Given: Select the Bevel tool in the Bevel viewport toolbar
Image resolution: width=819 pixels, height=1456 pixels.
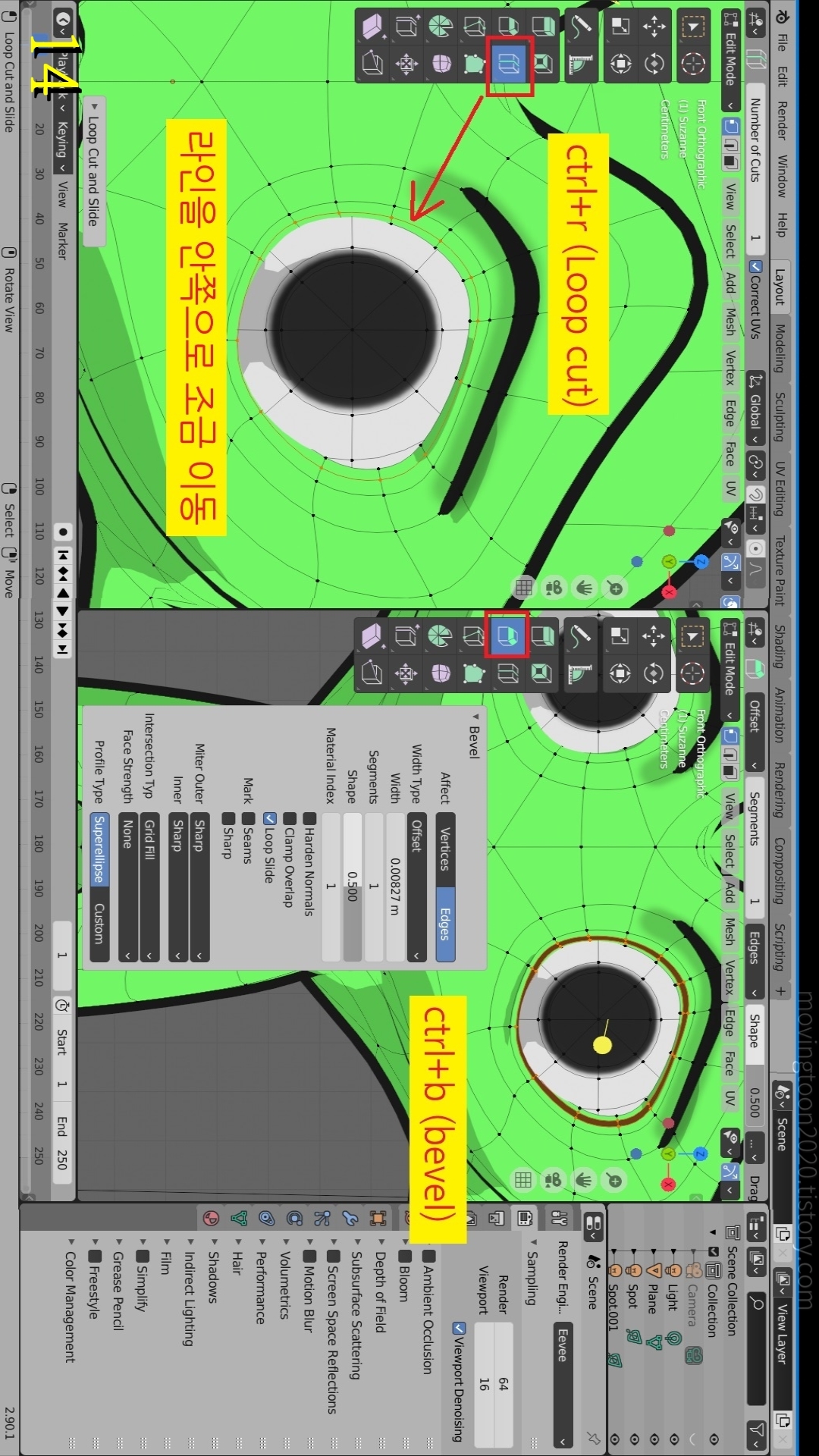Looking at the screenshot, I should point(507,635).
